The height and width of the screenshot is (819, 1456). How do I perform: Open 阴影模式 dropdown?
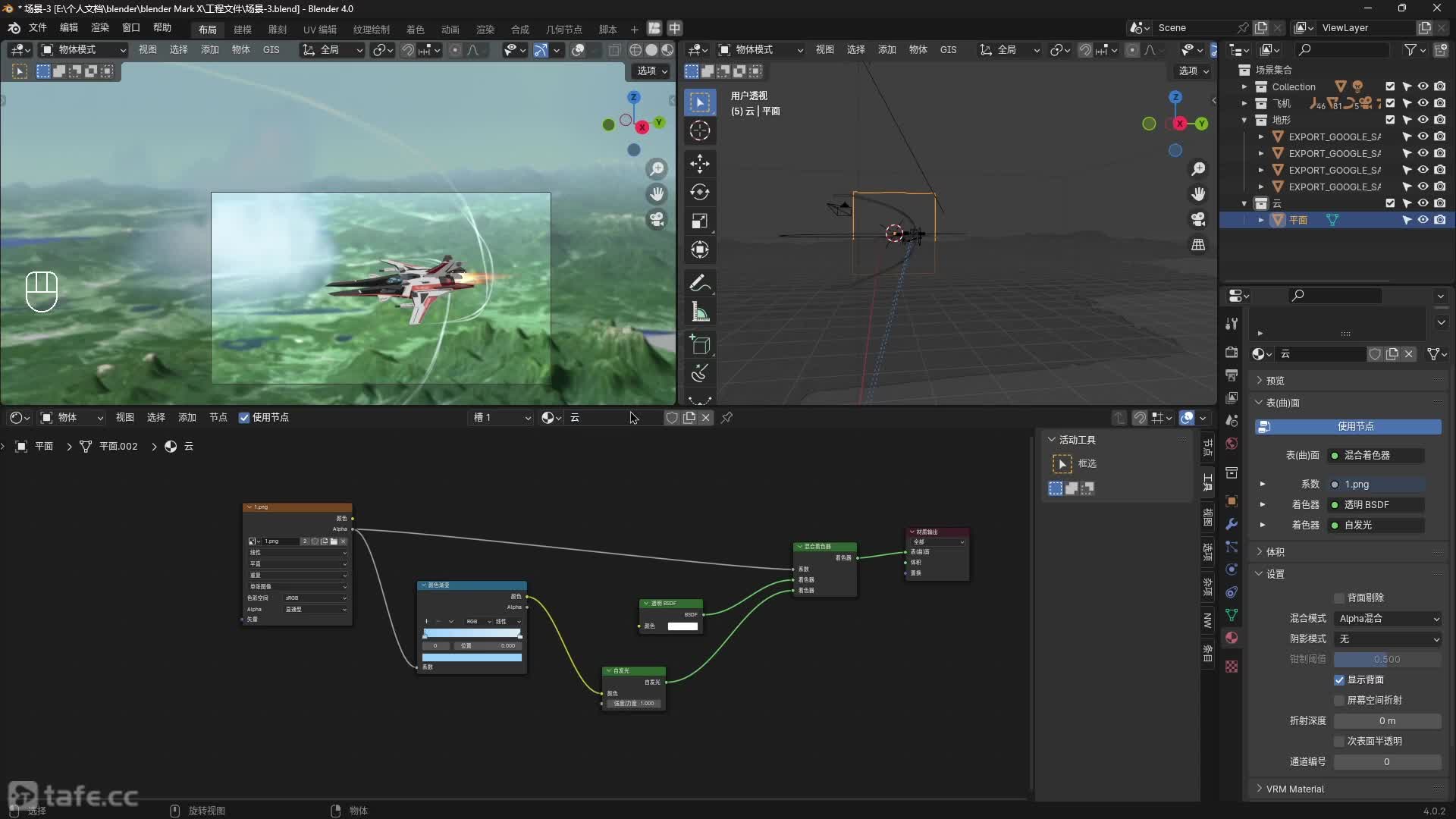click(x=1388, y=639)
